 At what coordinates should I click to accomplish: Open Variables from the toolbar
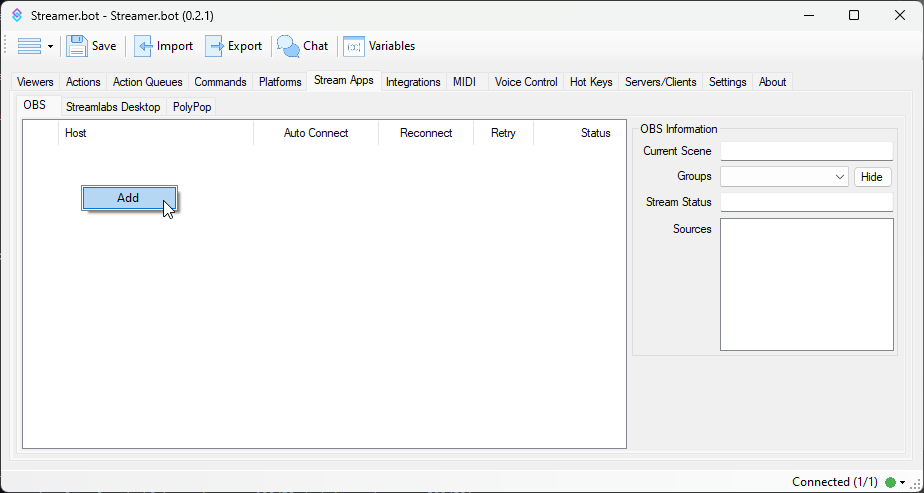pos(354,46)
